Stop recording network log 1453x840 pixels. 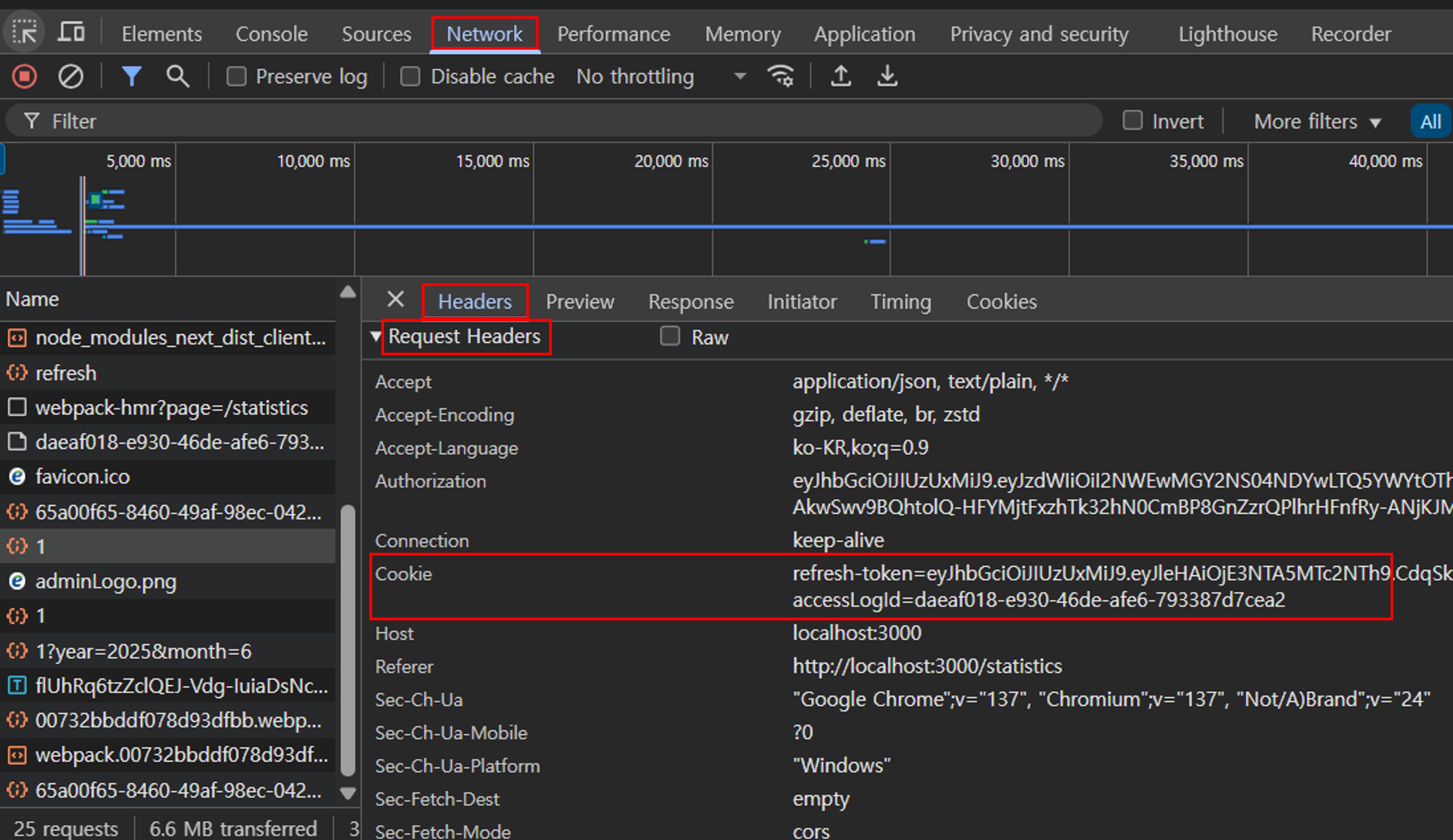(x=24, y=76)
